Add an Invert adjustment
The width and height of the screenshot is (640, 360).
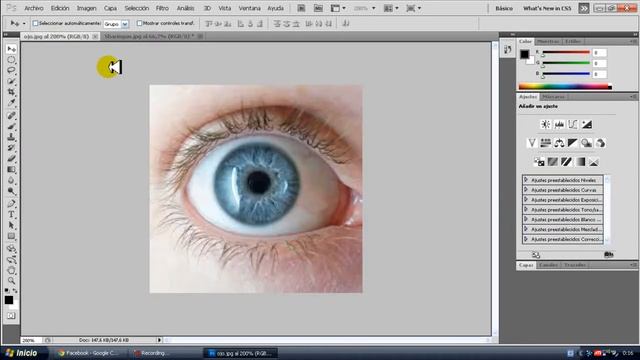[x=539, y=162]
